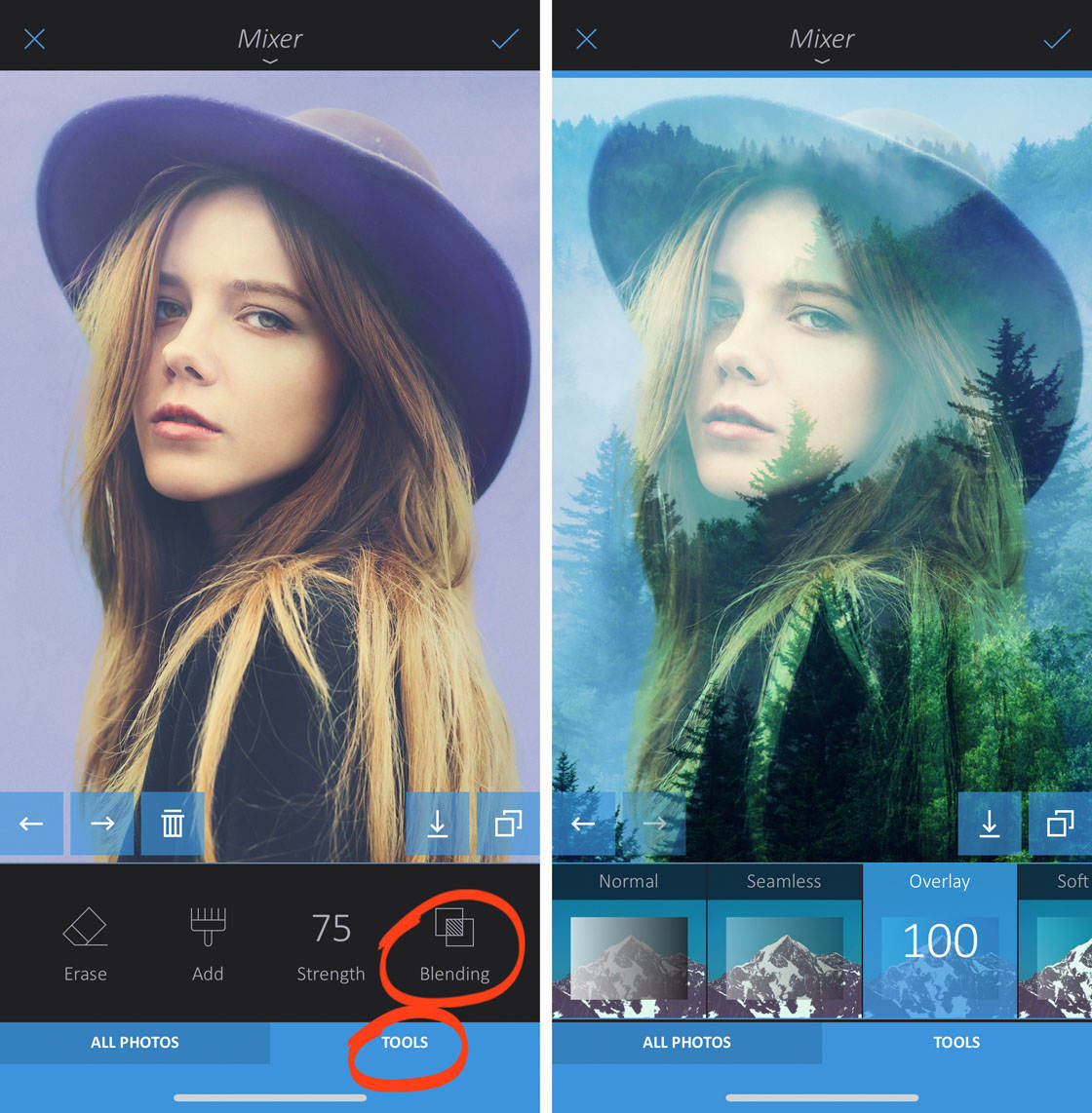Tap undo arrow on right screen
Viewport: 1092px width, 1113px height.
pyautogui.click(x=584, y=824)
